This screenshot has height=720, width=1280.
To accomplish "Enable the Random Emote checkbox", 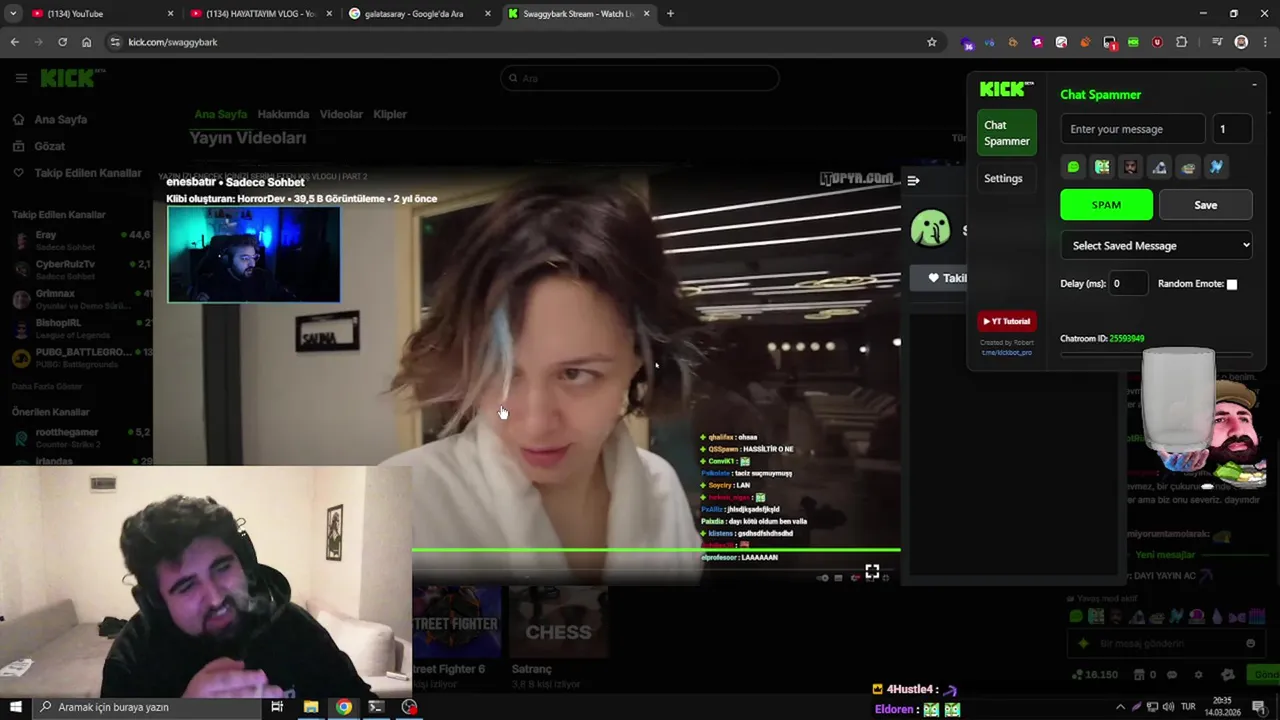I will tap(1232, 284).
